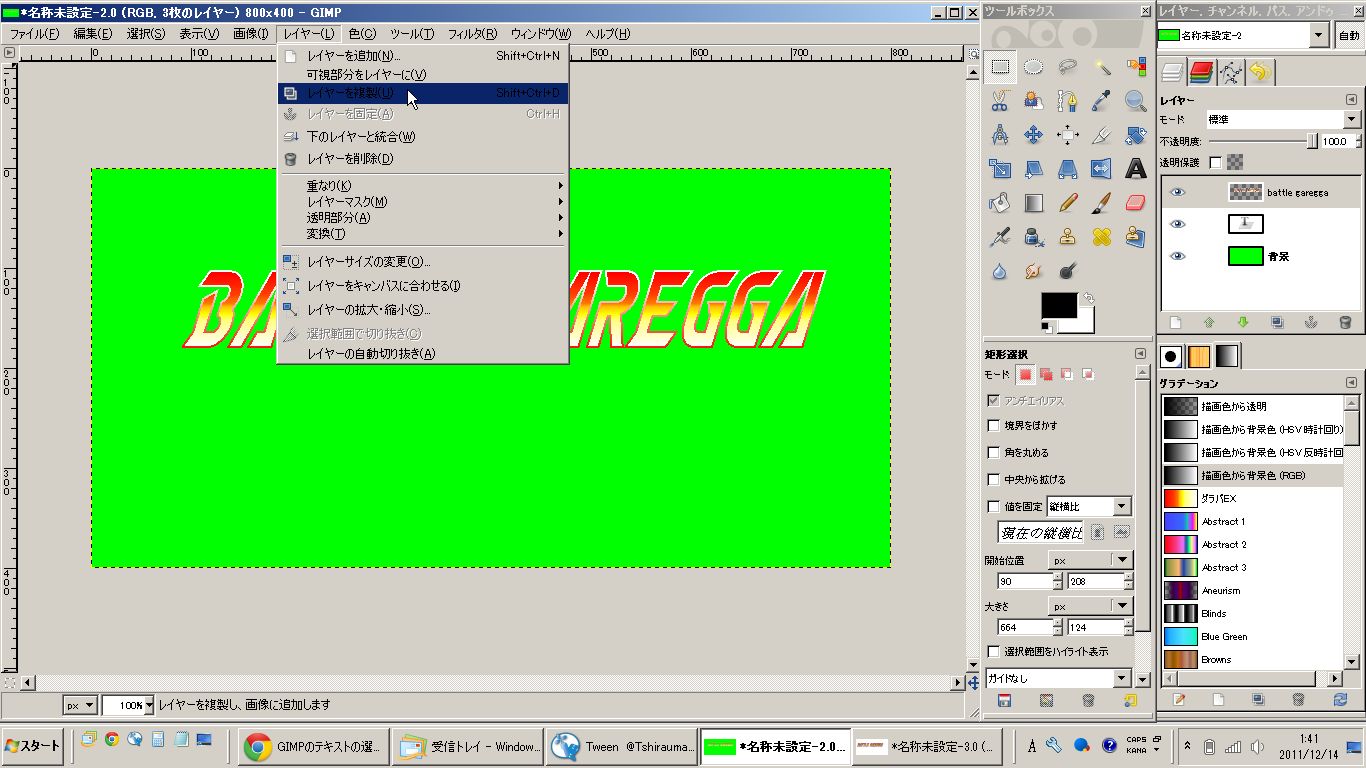Viewport: 1366px width, 768px height.
Task: Click the black foreground color swatch
Action: 1058,305
